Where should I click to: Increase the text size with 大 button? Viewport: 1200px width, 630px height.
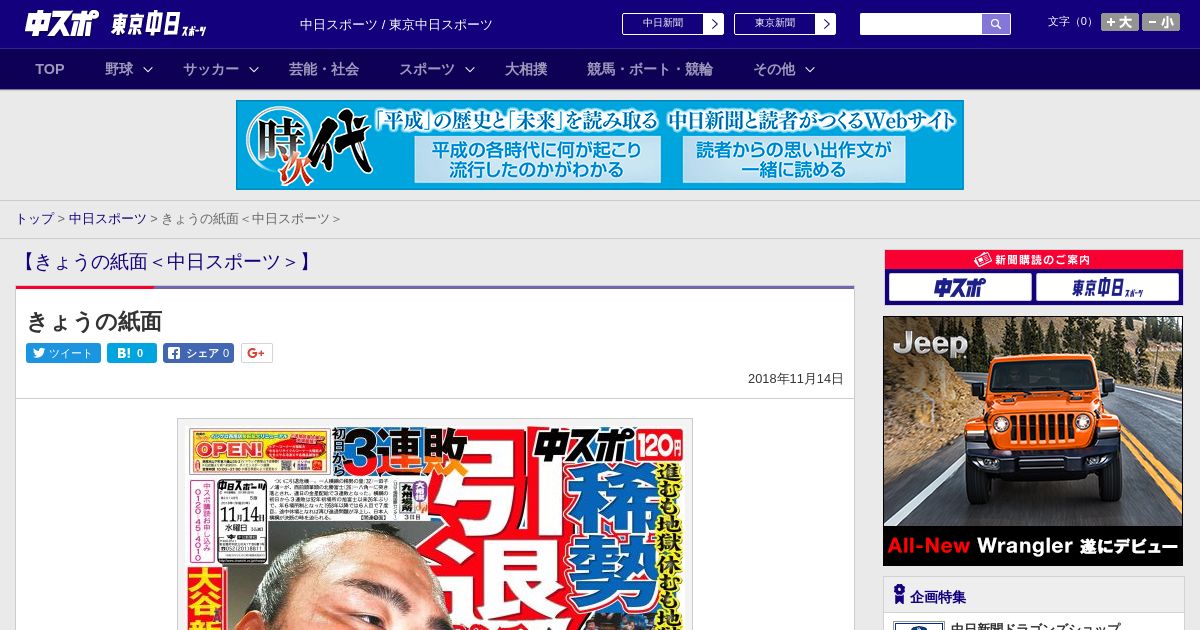click(1120, 22)
